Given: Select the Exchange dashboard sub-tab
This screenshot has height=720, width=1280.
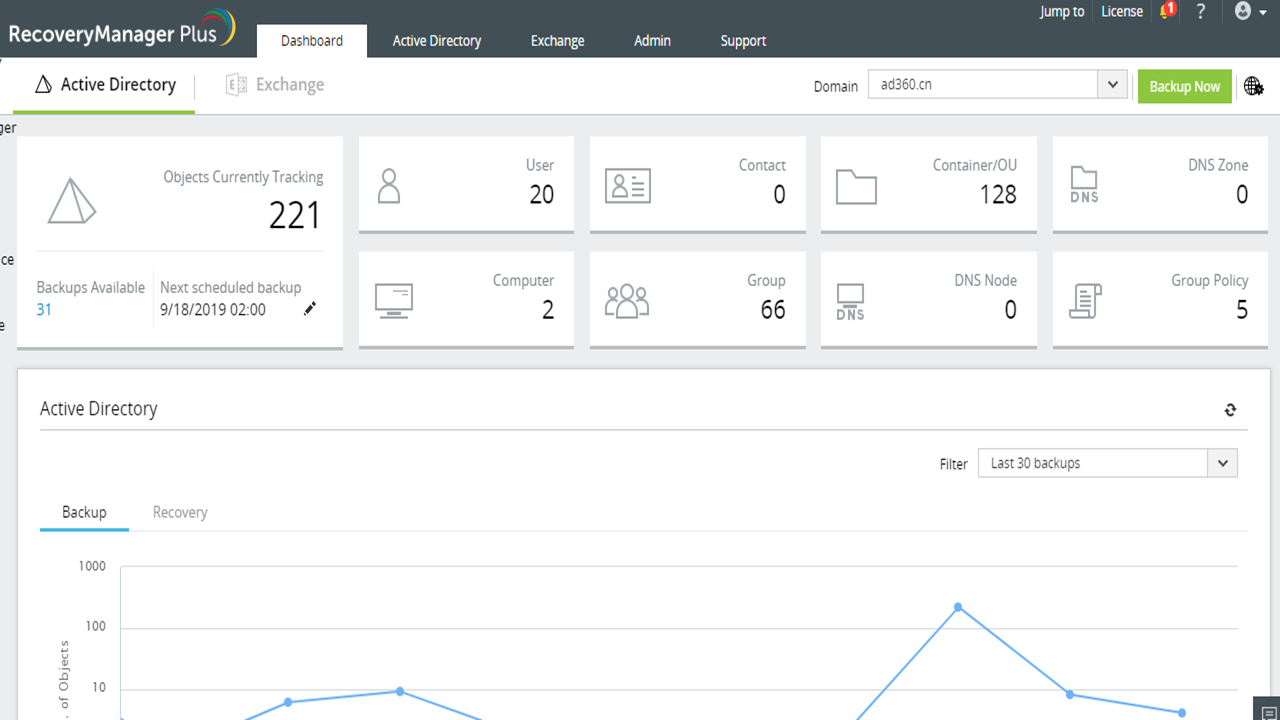Looking at the screenshot, I should 275,85.
